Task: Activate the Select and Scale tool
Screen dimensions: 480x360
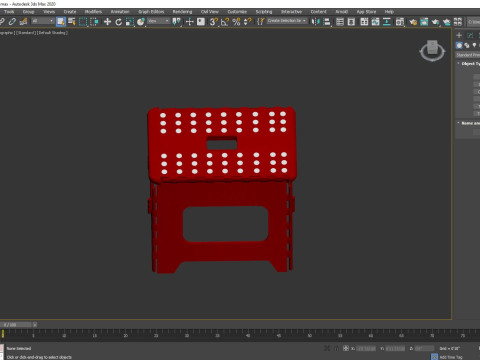Action: (x=129, y=22)
